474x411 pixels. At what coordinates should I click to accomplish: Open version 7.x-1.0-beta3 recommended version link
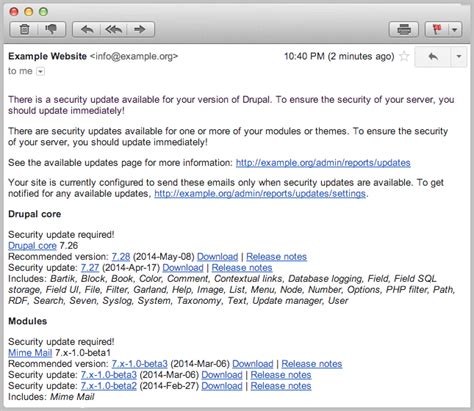[x=139, y=364]
